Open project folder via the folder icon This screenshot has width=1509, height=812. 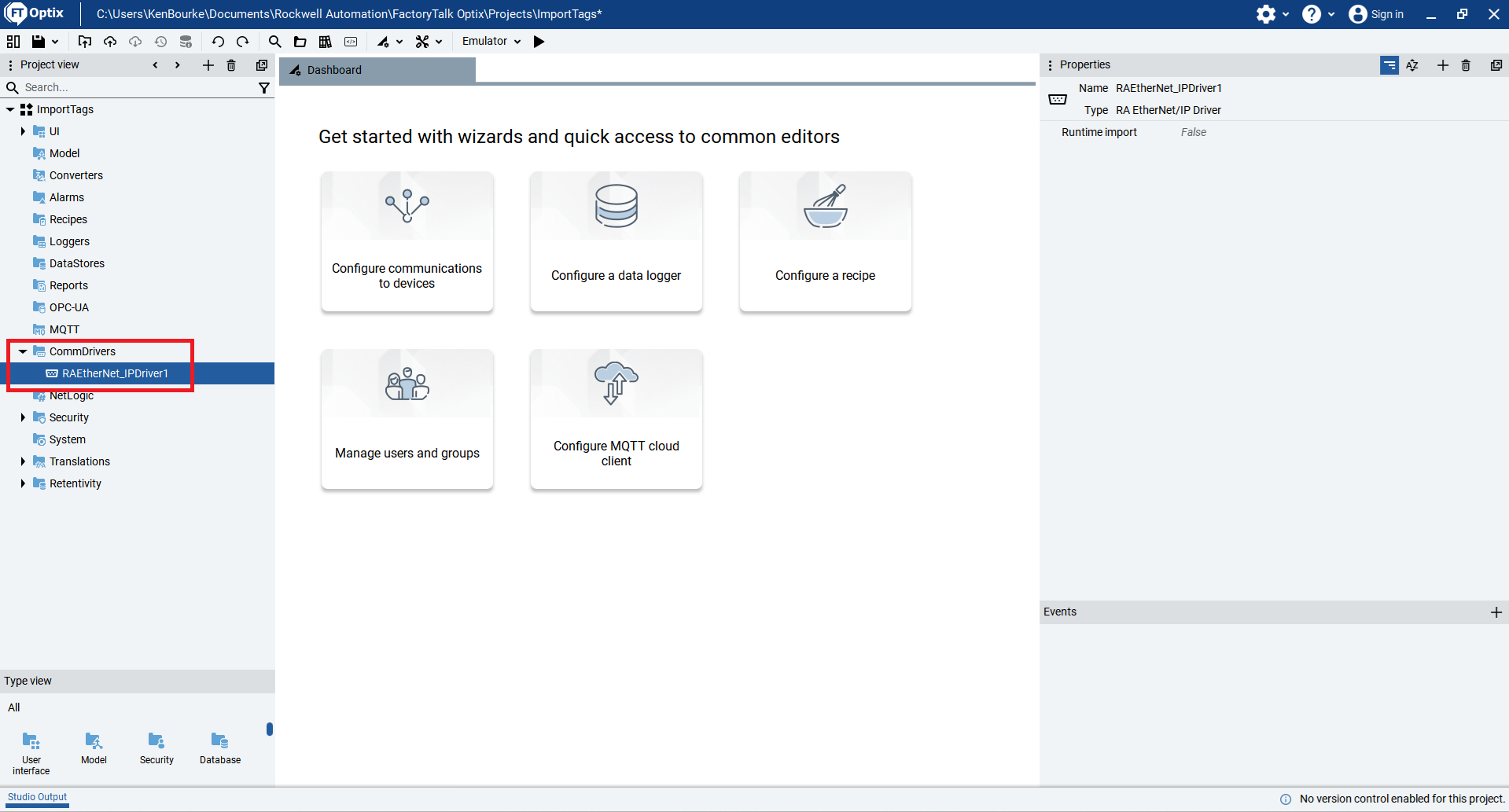tap(300, 42)
